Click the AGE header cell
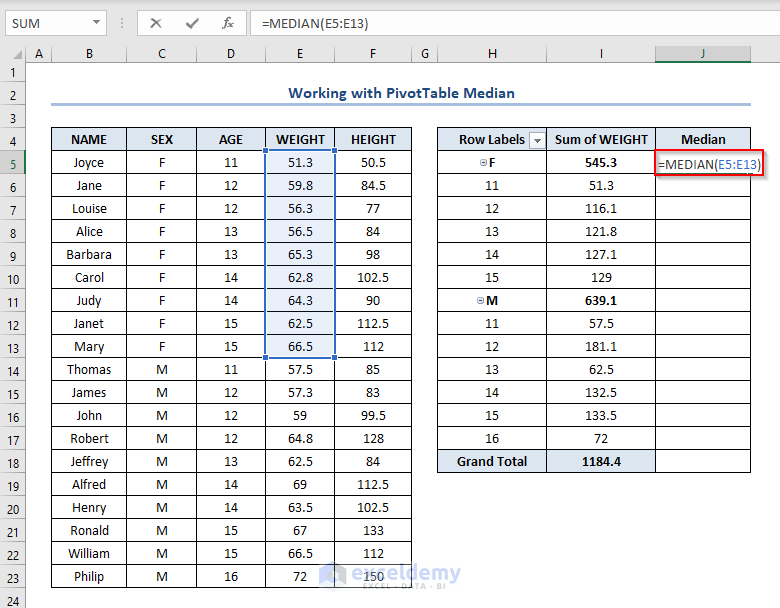This screenshot has height=608, width=780. coord(231,139)
